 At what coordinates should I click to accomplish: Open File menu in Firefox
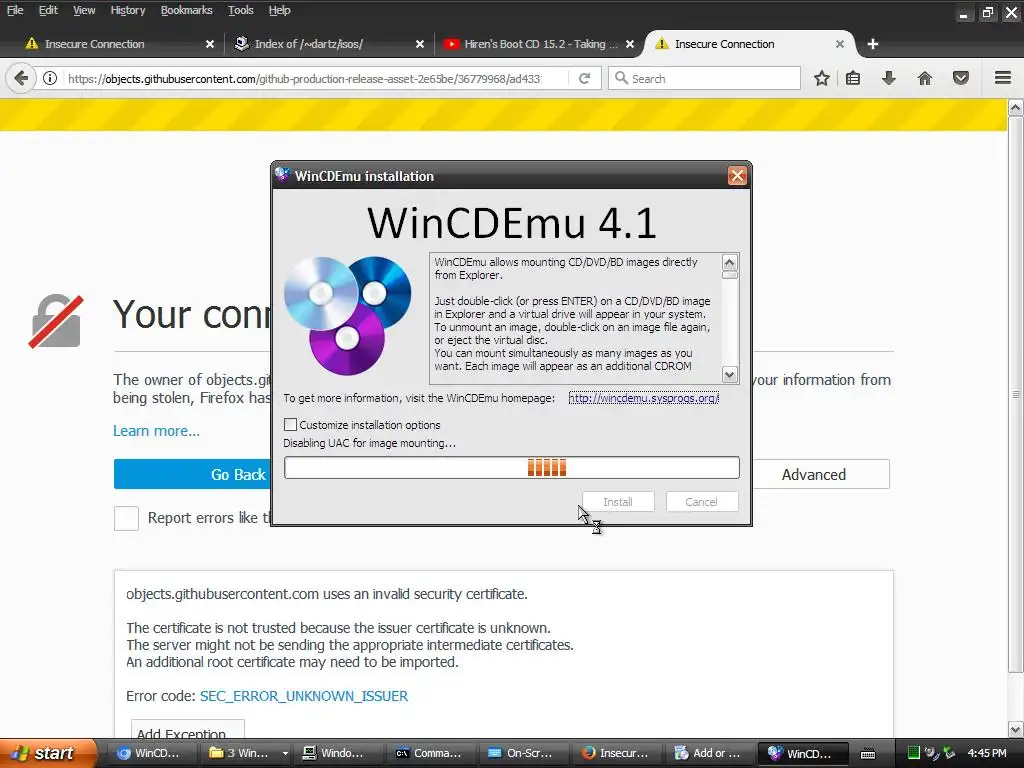click(x=15, y=10)
